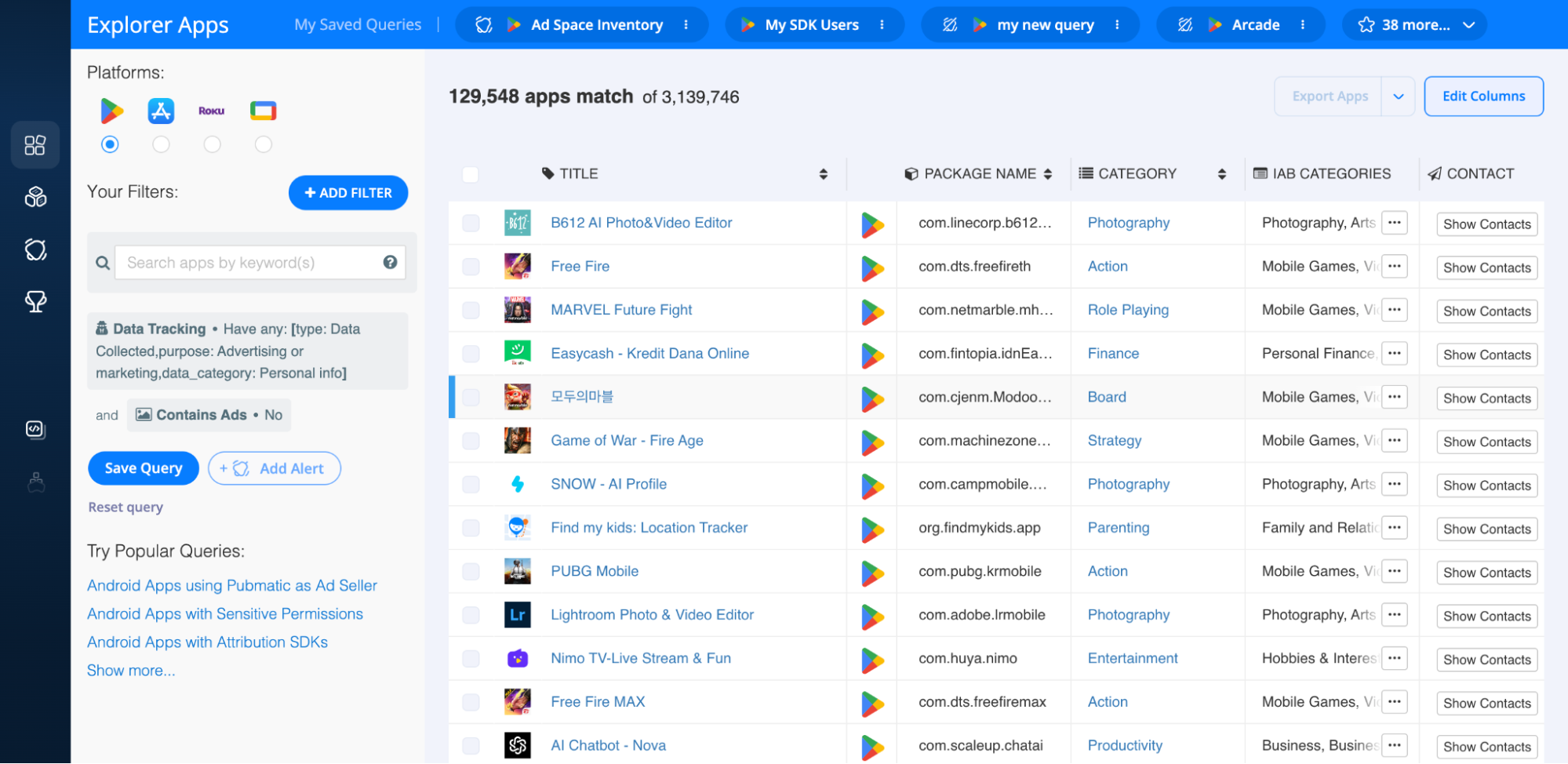1568x764 pixels.
Task: Click the trophy icon in left sidebar
Action: point(35,301)
